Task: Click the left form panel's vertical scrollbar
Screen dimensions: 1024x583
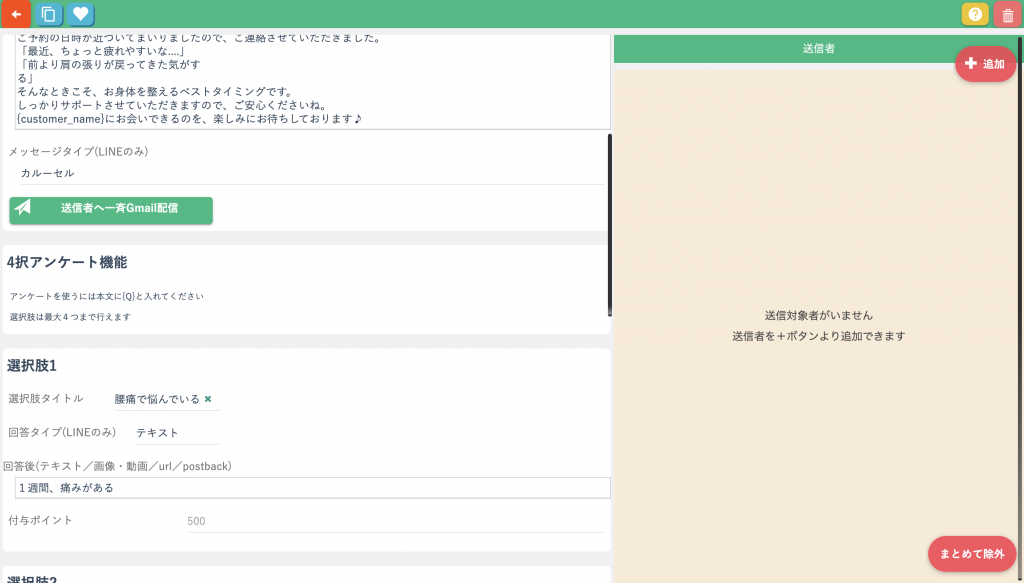Action: 610,225
